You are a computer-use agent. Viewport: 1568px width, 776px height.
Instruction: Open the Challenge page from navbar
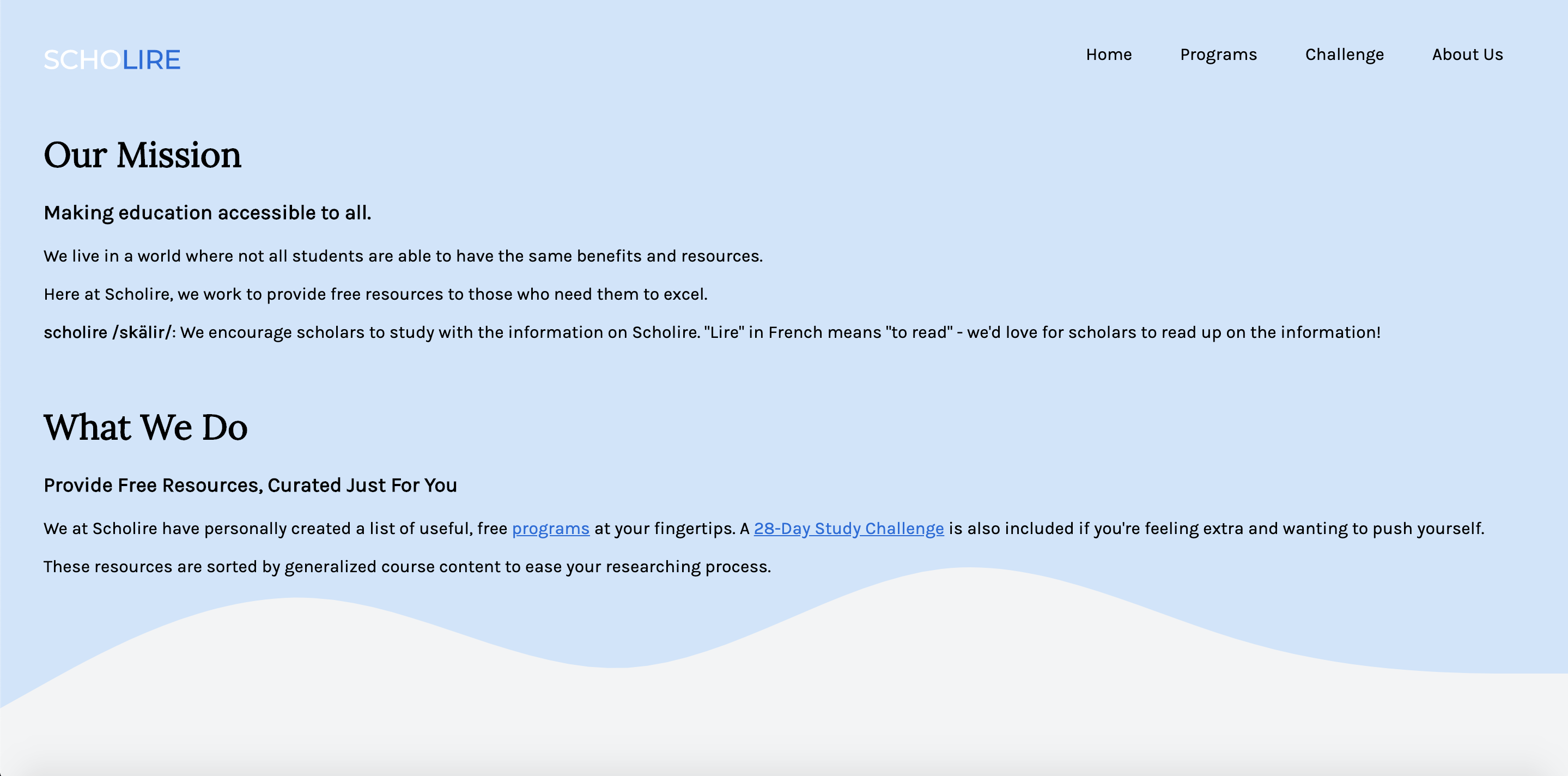pyautogui.click(x=1344, y=54)
